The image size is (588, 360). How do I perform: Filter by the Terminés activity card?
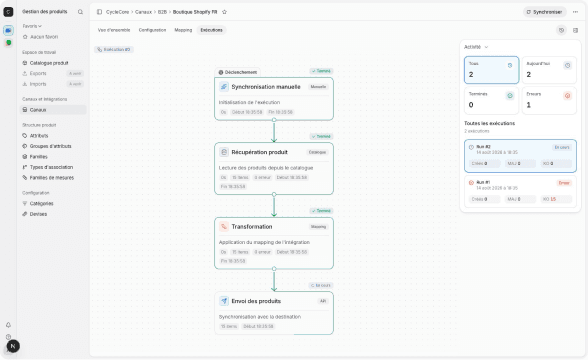[x=491, y=100]
